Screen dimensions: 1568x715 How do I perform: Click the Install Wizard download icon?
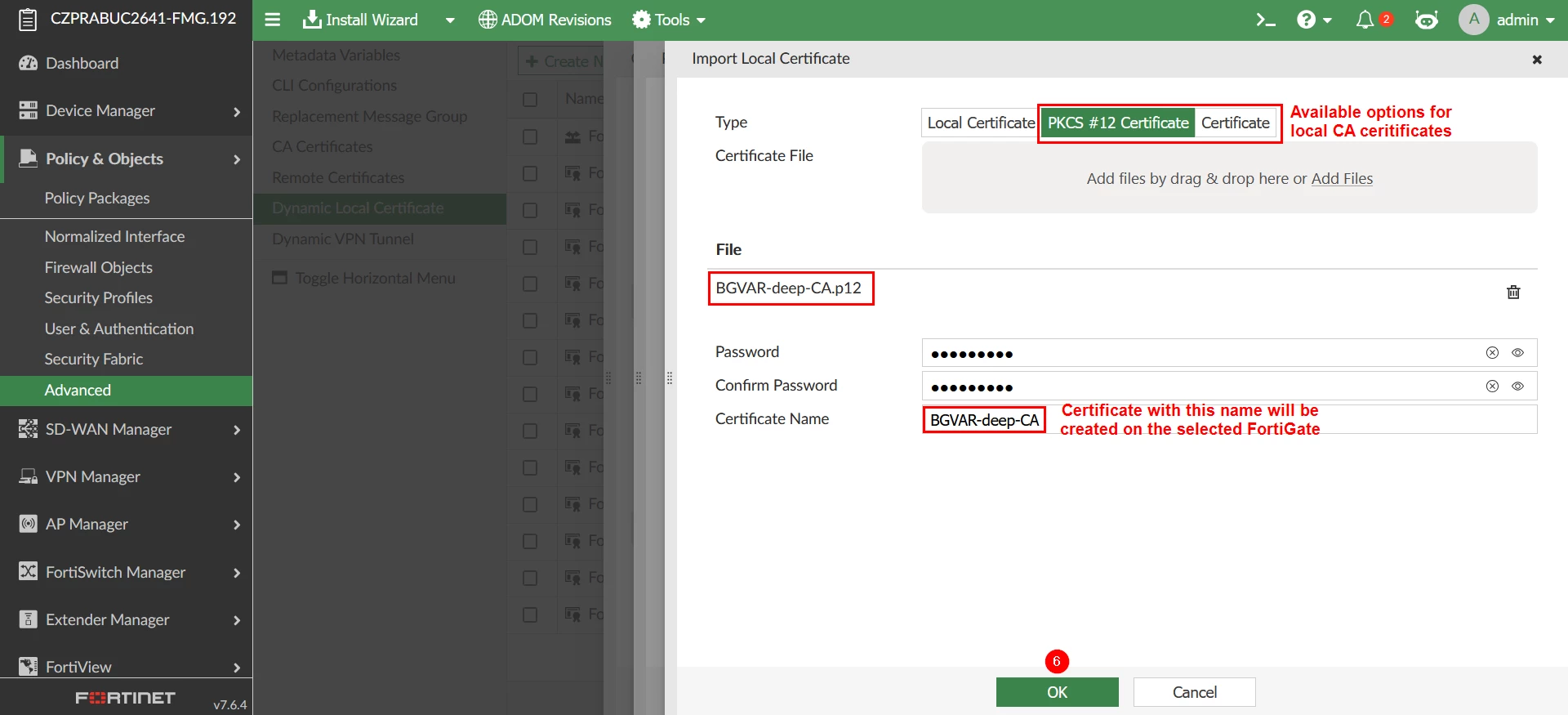click(x=311, y=20)
